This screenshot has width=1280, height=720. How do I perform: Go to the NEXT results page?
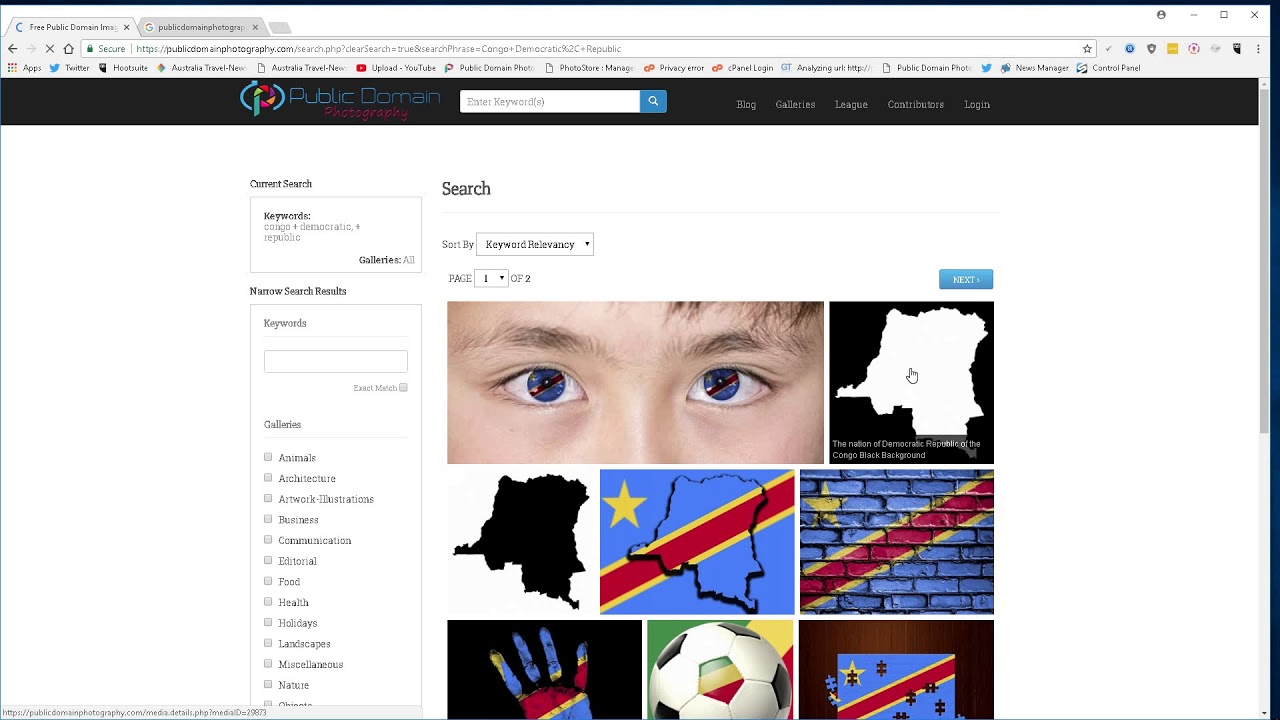coord(966,279)
